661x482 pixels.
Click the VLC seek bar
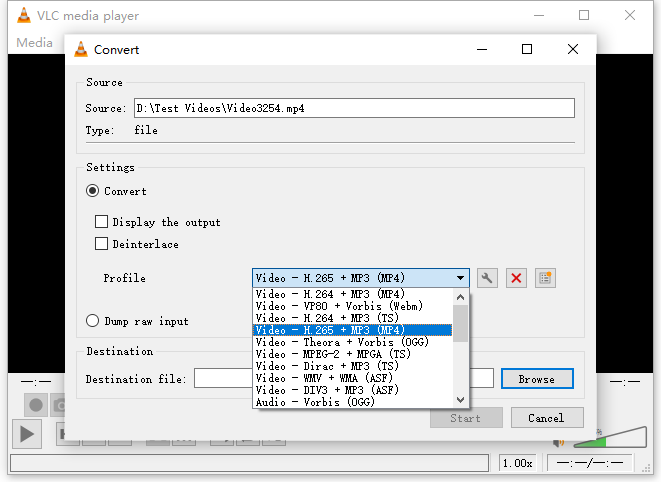tap(250, 463)
